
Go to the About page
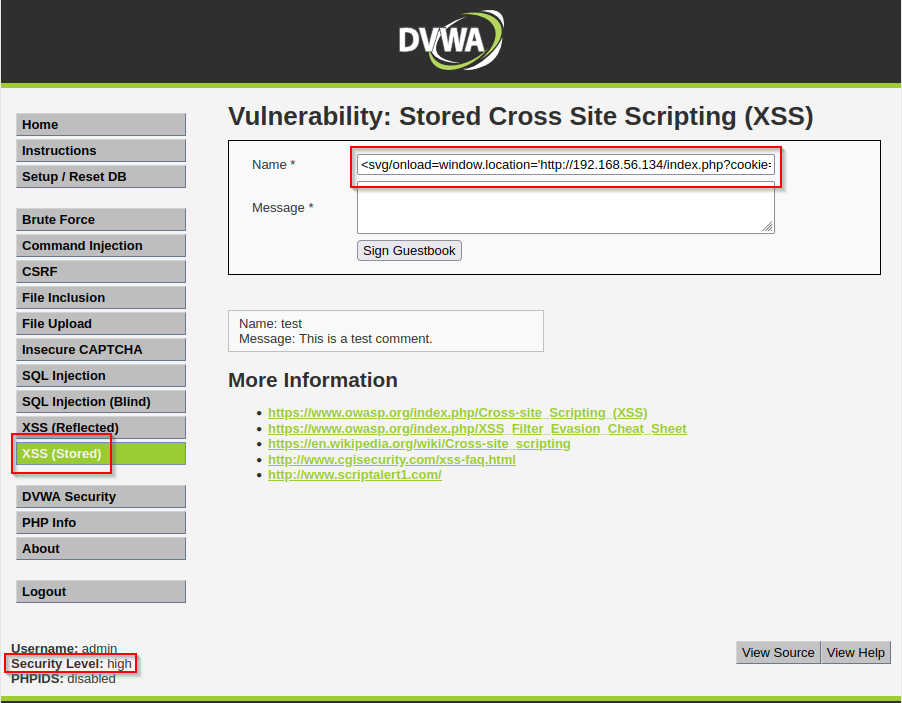[x=101, y=548]
